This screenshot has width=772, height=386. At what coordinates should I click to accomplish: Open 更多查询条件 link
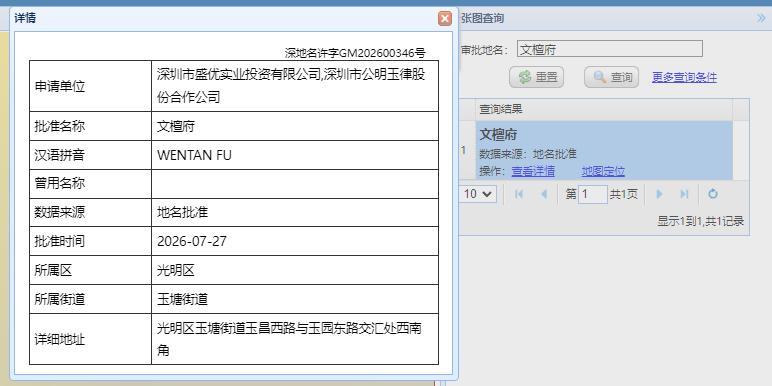click(x=684, y=77)
